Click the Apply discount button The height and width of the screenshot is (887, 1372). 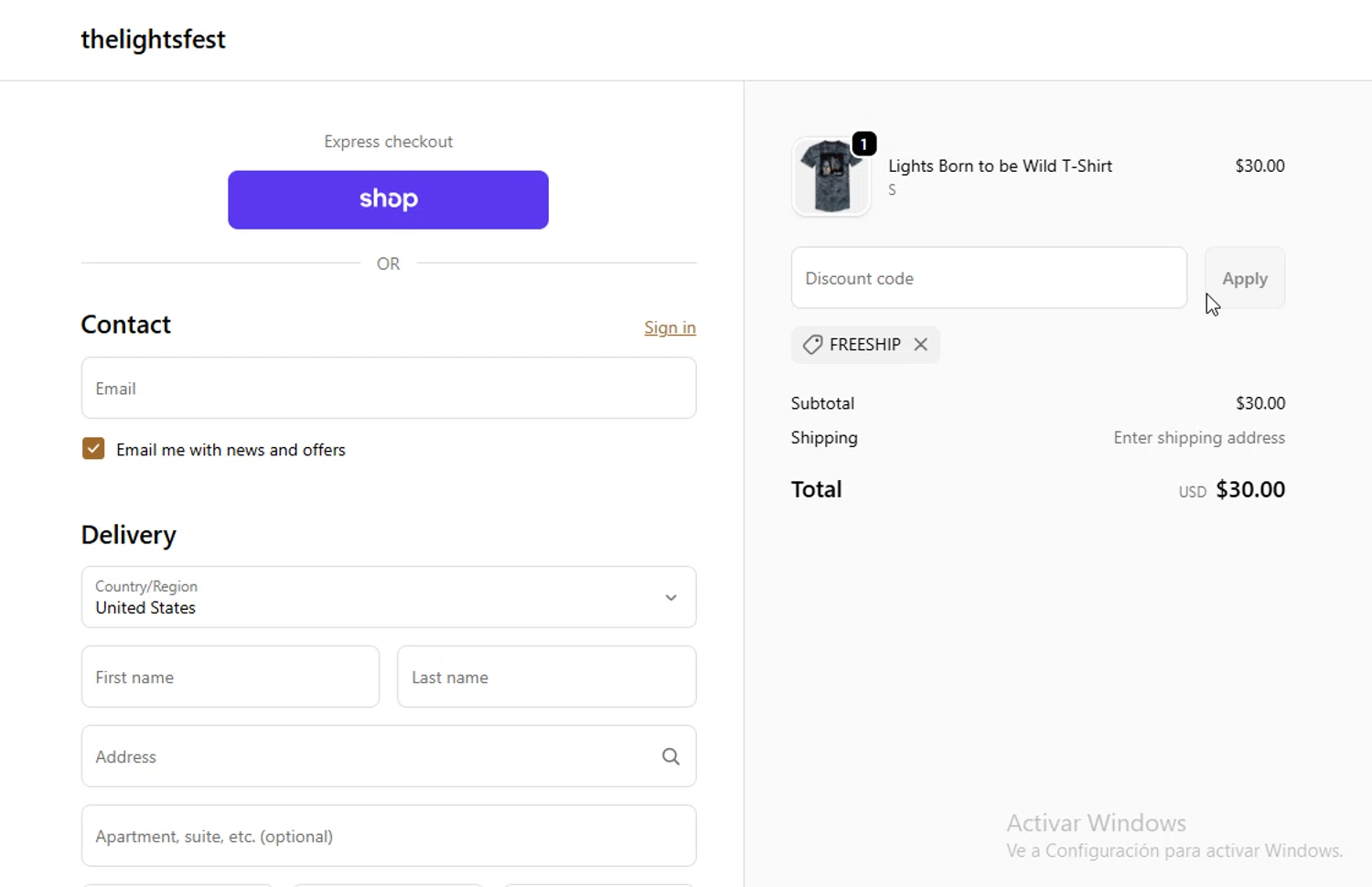click(x=1245, y=278)
